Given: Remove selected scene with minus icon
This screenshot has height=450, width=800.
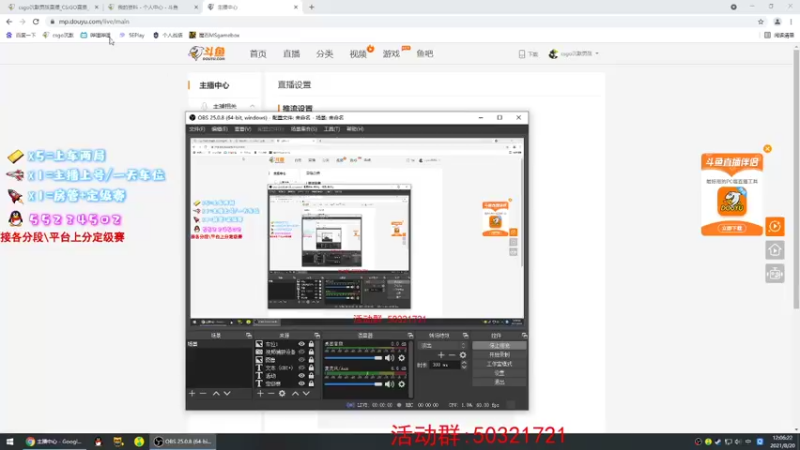Looking at the screenshot, I should coord(203,393).
